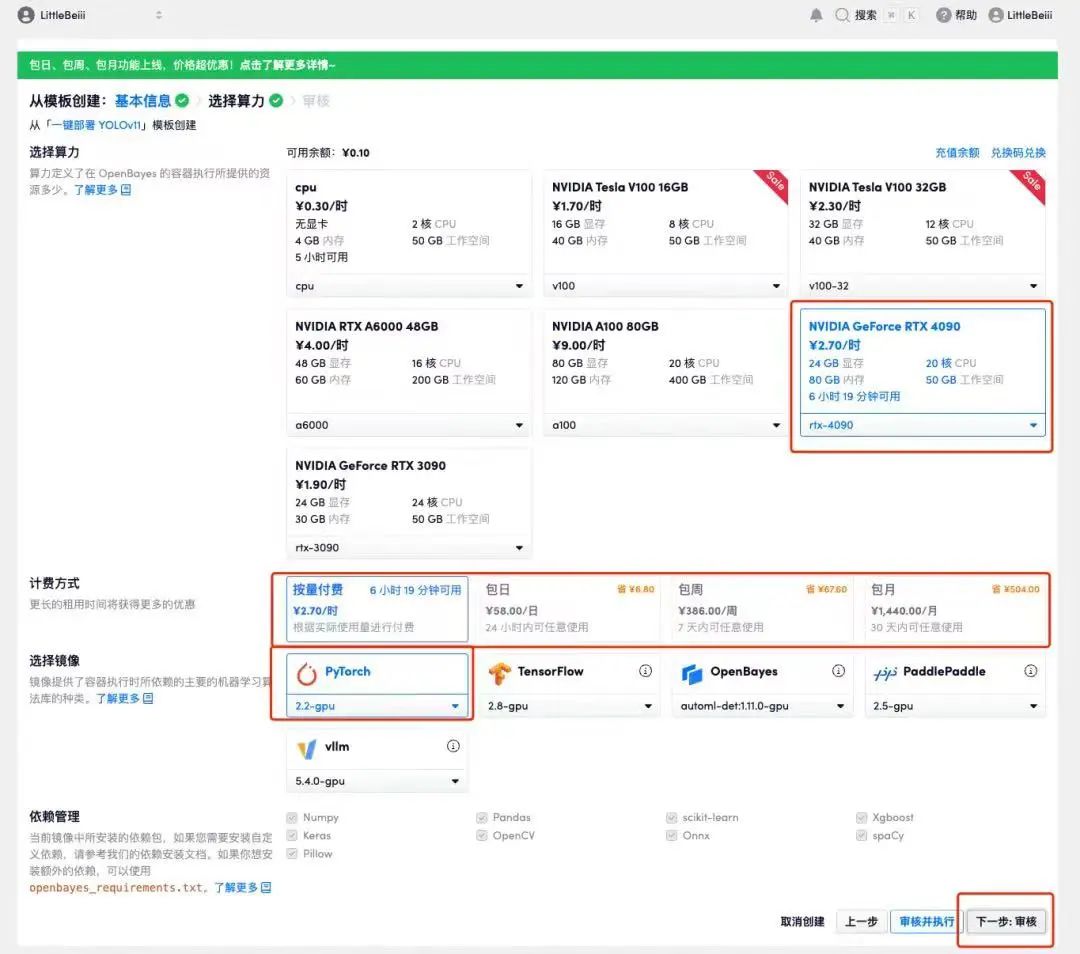Click the vllm info icon
Viewport: 1080px width, 954px height.
(x=453, y=746)
